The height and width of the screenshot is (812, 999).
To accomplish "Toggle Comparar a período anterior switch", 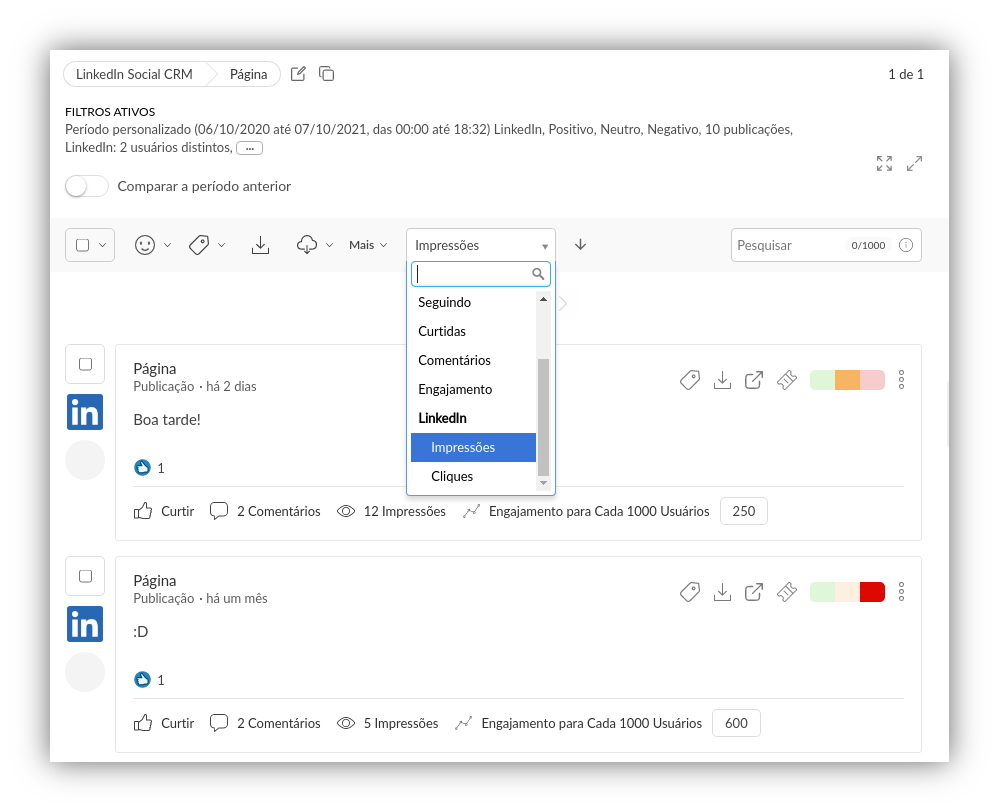I will (87, 186).
